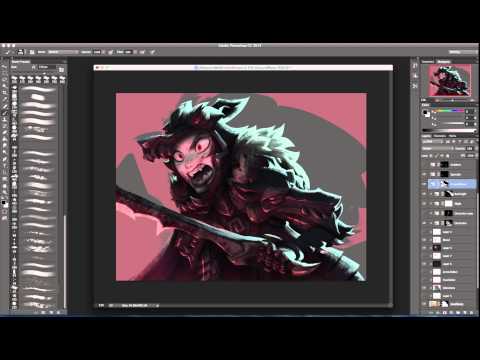Click the rainbow hue slider in Color panel

click(448, 111)
